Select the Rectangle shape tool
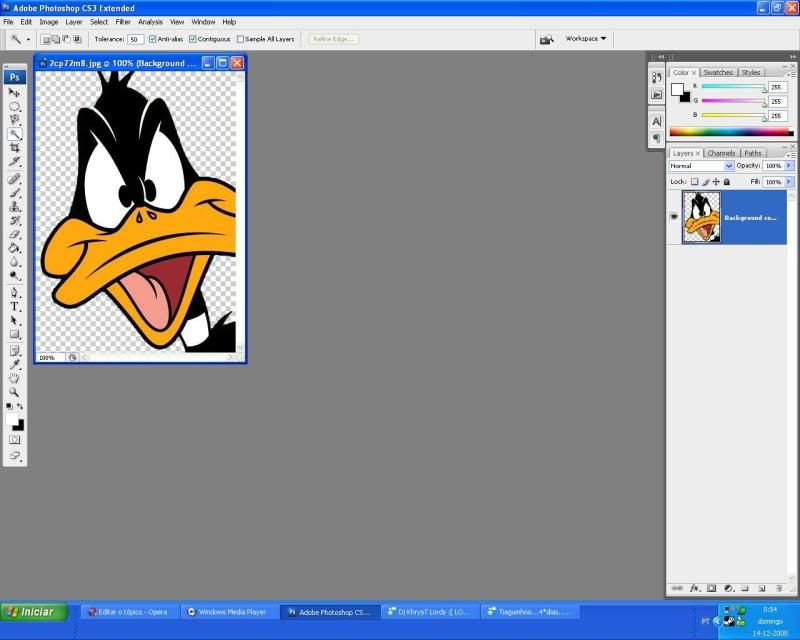Screen dimensions: 800x640 click(x=14, y=334)
